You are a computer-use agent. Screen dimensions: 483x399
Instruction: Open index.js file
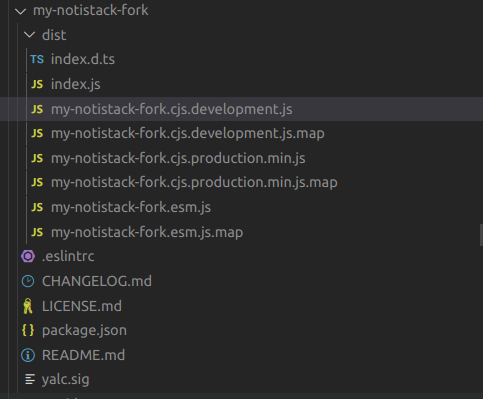[x=76, y=84]
